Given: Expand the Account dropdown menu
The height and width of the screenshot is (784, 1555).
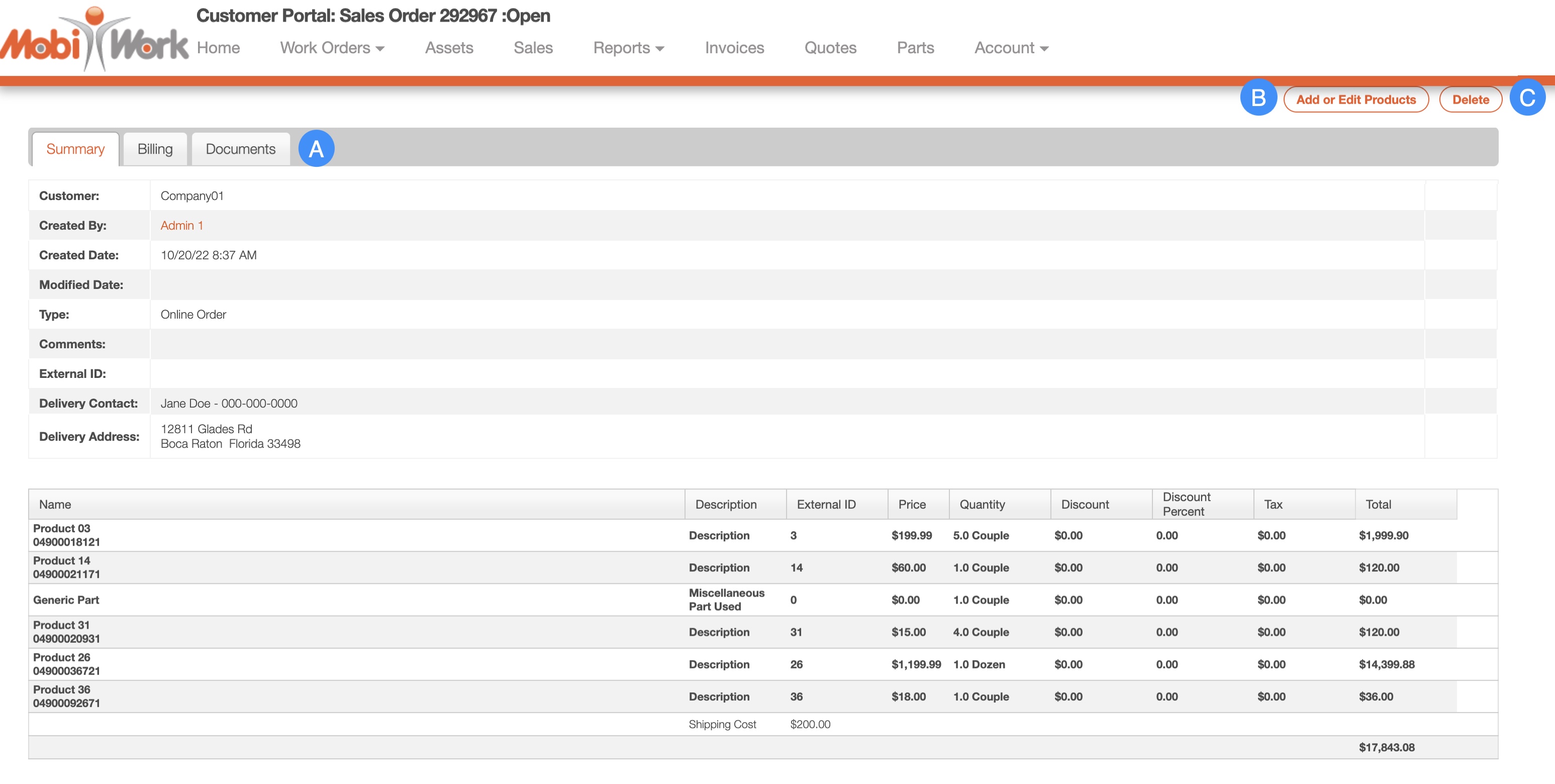Looking at the screenshot, I should pos(1011,48).
